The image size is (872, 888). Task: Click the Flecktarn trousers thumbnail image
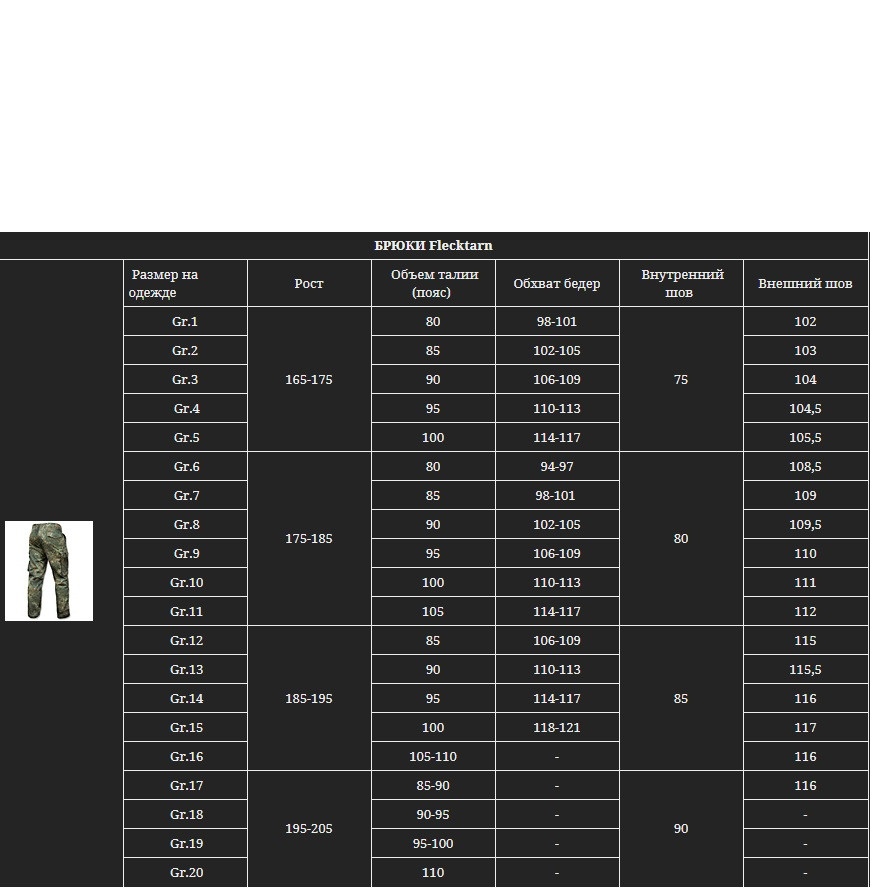[49, 571]
